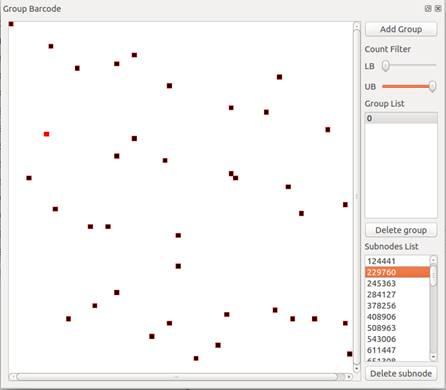Click the highlighted red barcode node
The height and width of the screenshot is (390, 446).
(x=46, y=134)
